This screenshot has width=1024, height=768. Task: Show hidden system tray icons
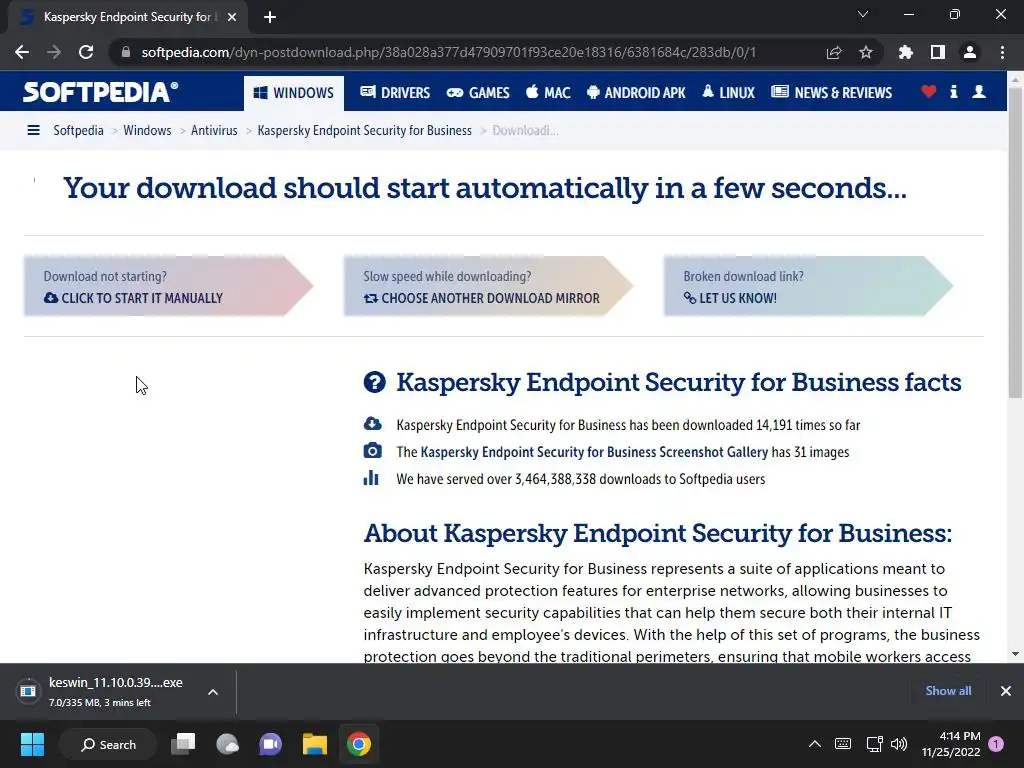click(814, 744)
